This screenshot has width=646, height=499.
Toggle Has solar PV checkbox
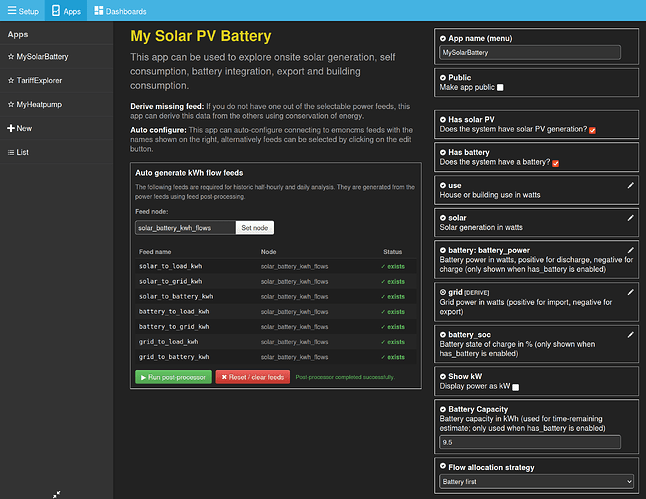[x=592, y=130]
